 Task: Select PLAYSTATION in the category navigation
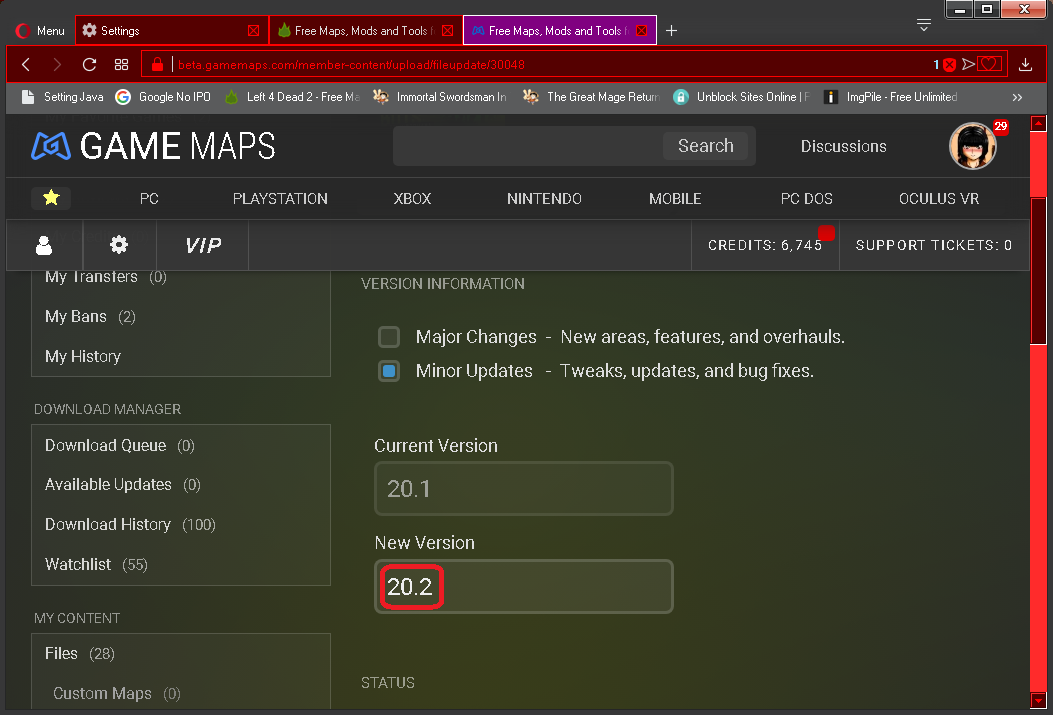[x=280, y=198]
